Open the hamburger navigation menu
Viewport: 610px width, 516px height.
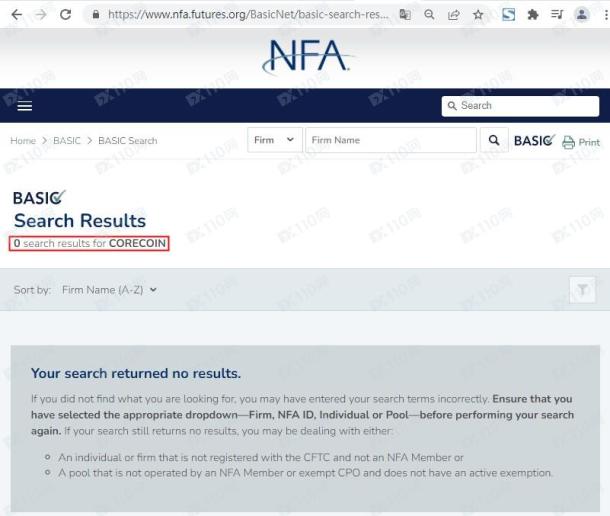[25, 105]
